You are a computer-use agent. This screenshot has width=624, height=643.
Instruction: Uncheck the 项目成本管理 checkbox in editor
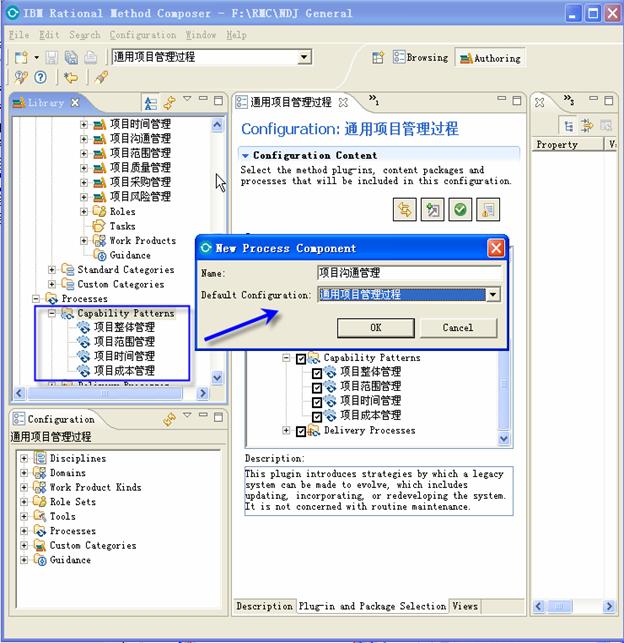coord(317,417)
